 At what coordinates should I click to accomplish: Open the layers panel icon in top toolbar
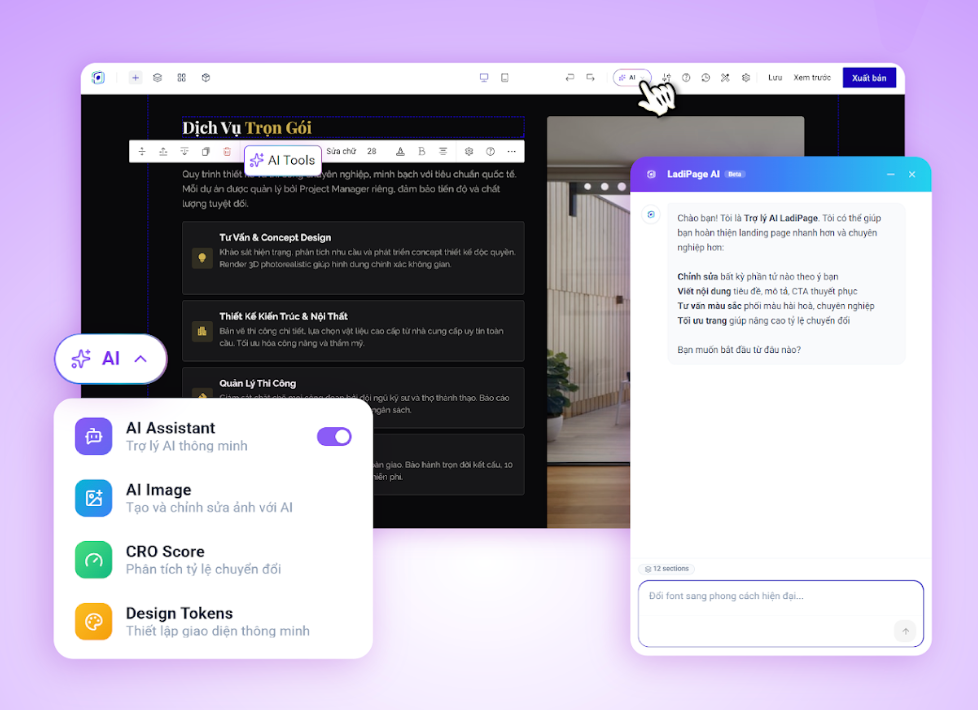[x=156, y=78]
